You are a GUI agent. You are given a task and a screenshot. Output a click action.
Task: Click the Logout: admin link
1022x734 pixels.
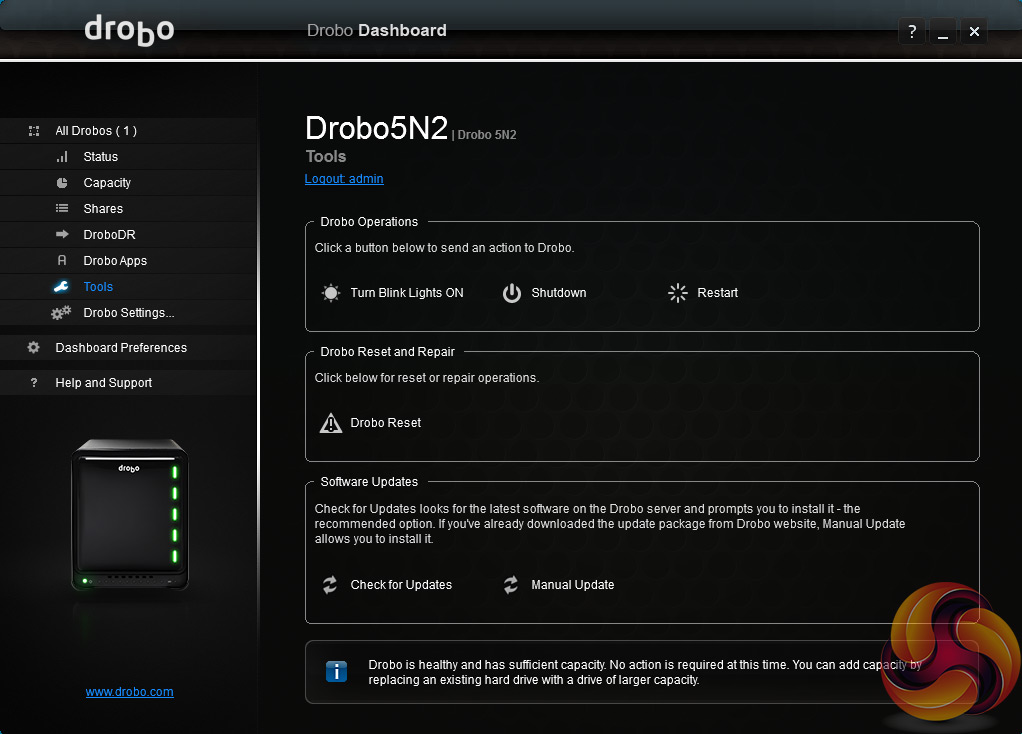(x=344, y=179)
